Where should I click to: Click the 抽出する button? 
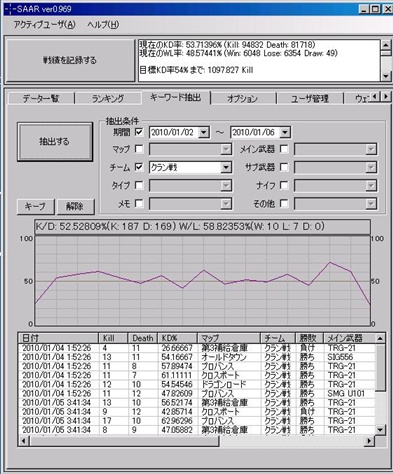55,142
